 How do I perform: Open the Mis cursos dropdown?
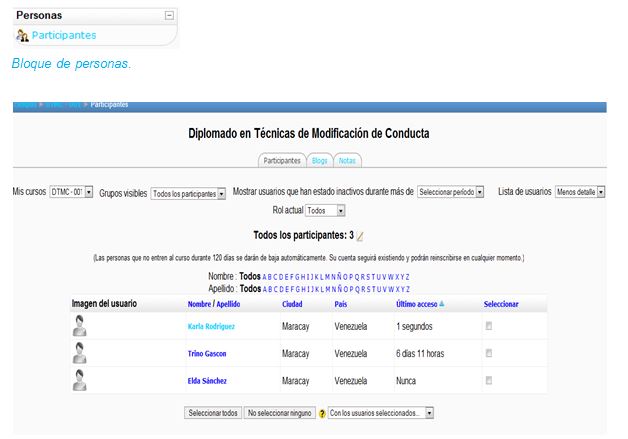pyautogui.click(x=70, y=192)
